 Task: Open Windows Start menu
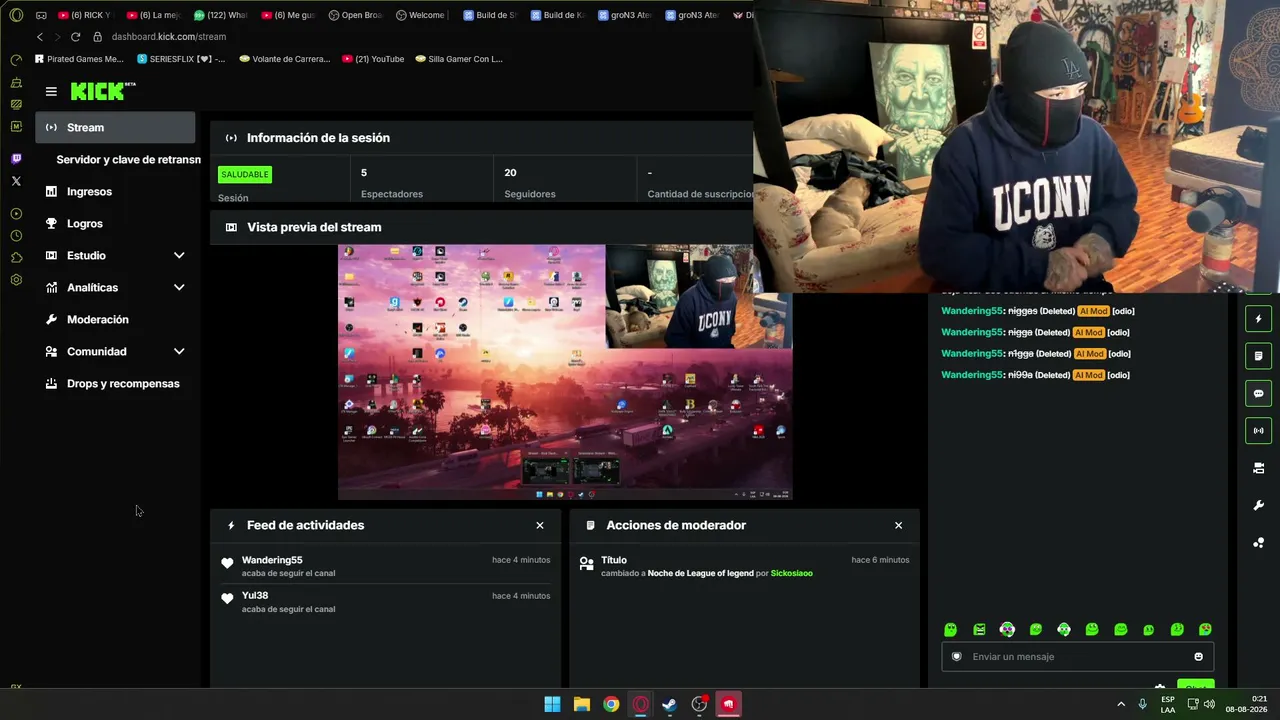click(x=552, y=704)
